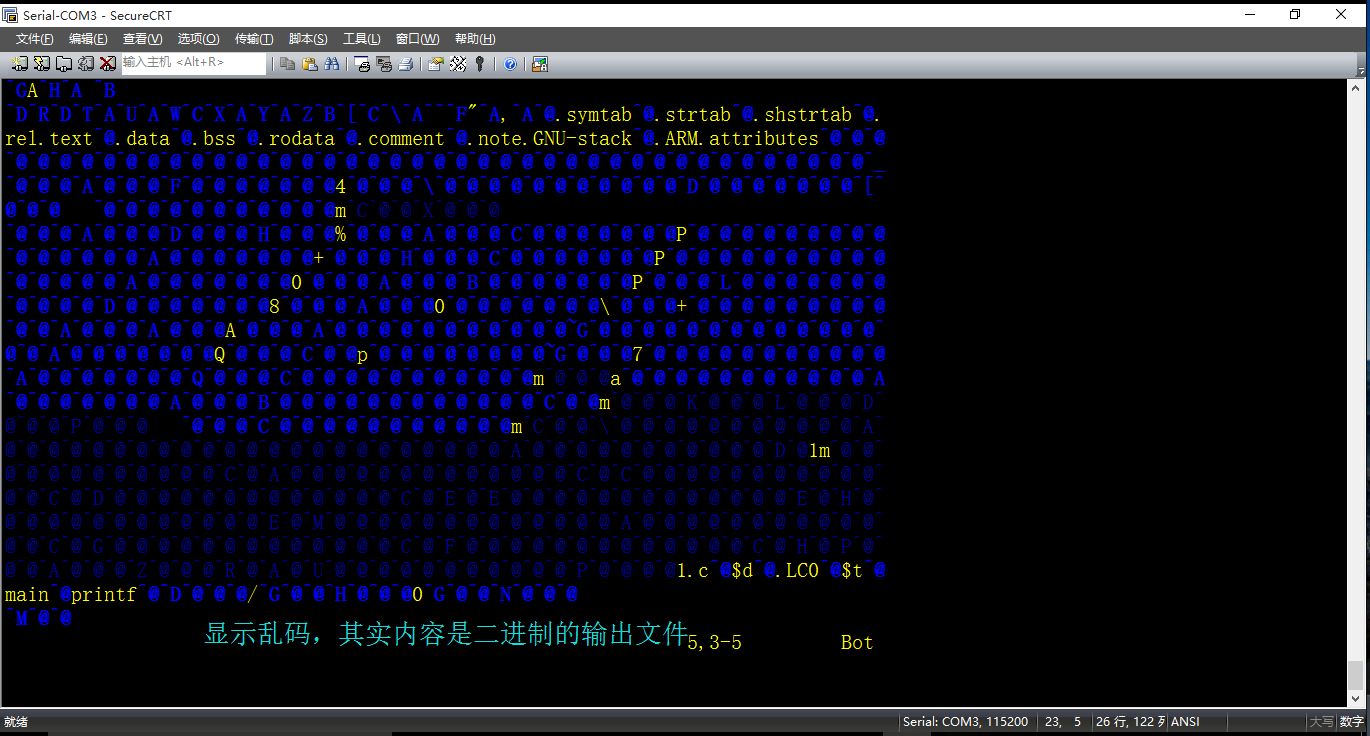Screen dimensions: 1370x736
Task: Open the 帮助(H) menu
Action: [x=475, y=39]
